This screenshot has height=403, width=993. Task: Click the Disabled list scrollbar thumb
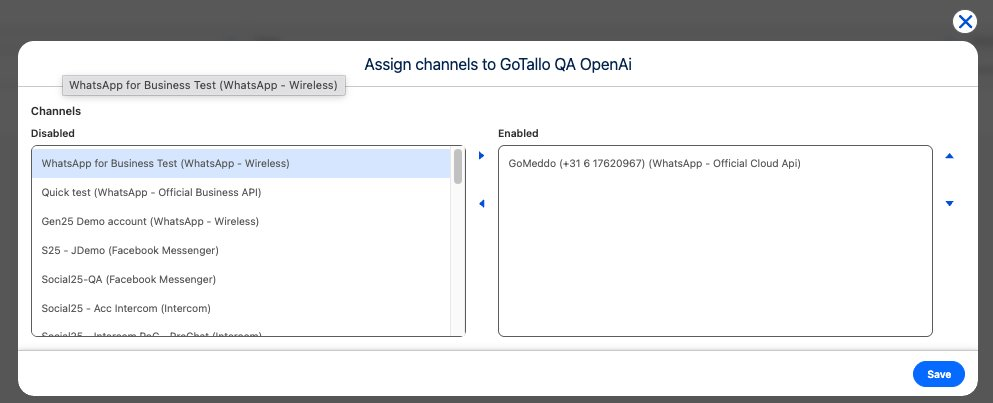tap(458, 167)
